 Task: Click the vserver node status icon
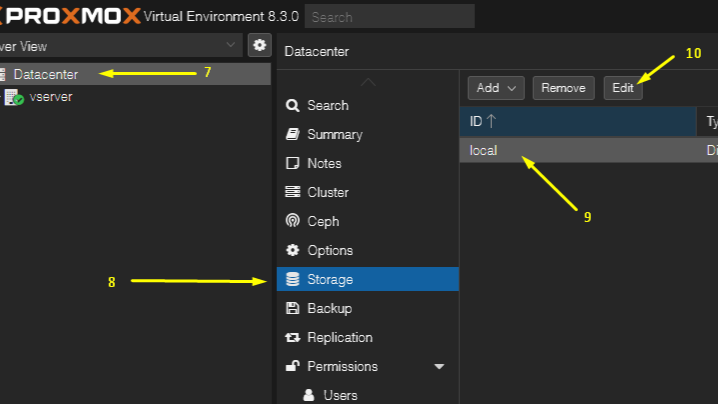pyautogui.click(x=14, y=97)
